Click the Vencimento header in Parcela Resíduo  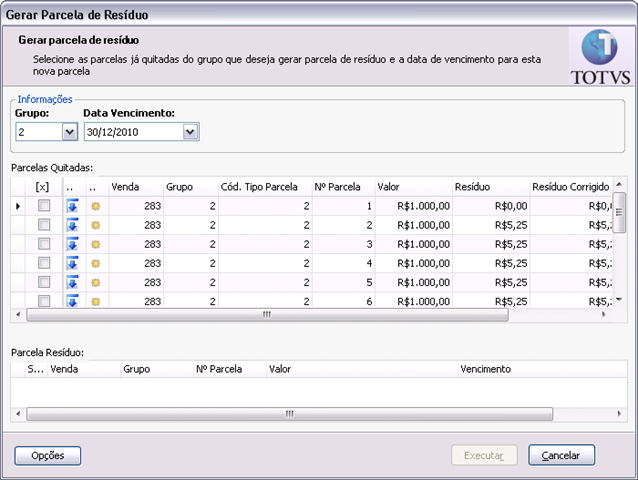(x=542, y=369)
